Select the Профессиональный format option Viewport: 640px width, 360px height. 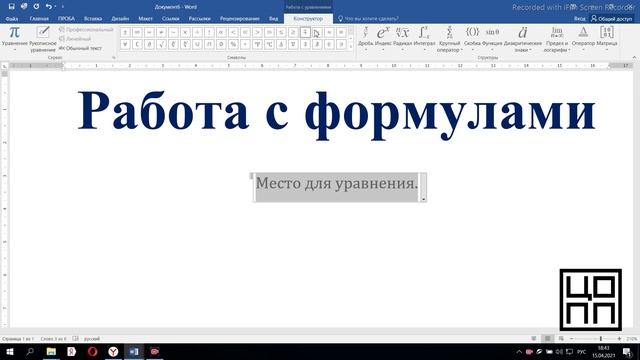point(86,29)
